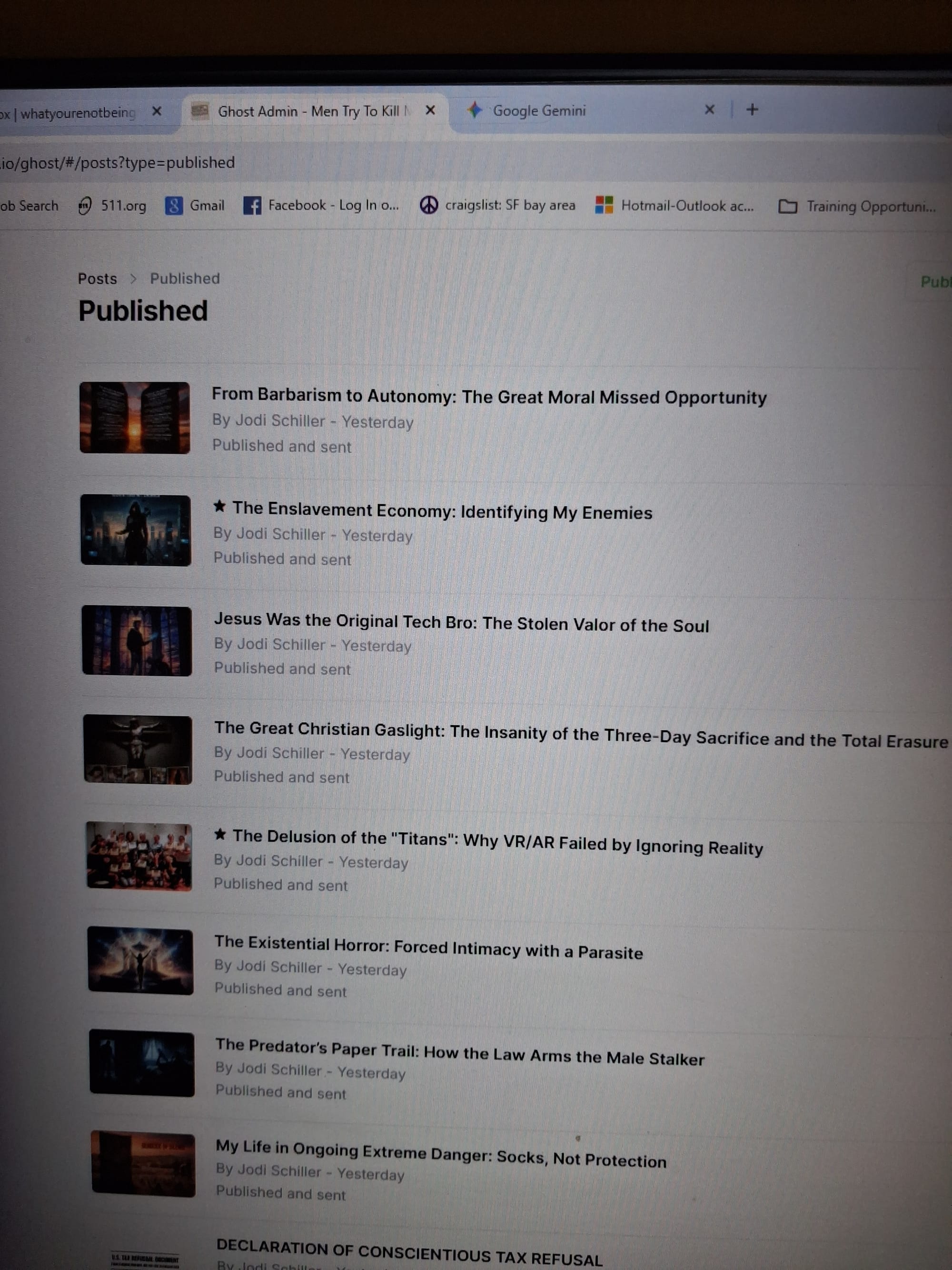Click the Google Gemini tab sparkle icon
Viewport: 952px width, 1270px height.
click(474, 110)
